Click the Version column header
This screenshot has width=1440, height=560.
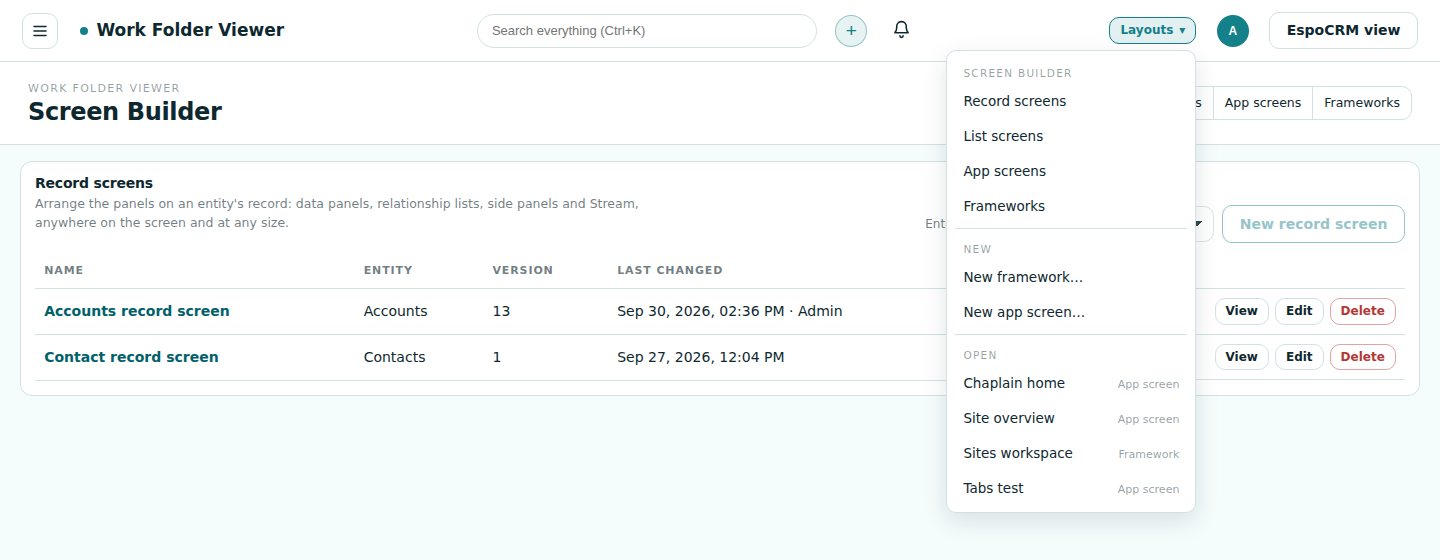[x=522, y=270]
